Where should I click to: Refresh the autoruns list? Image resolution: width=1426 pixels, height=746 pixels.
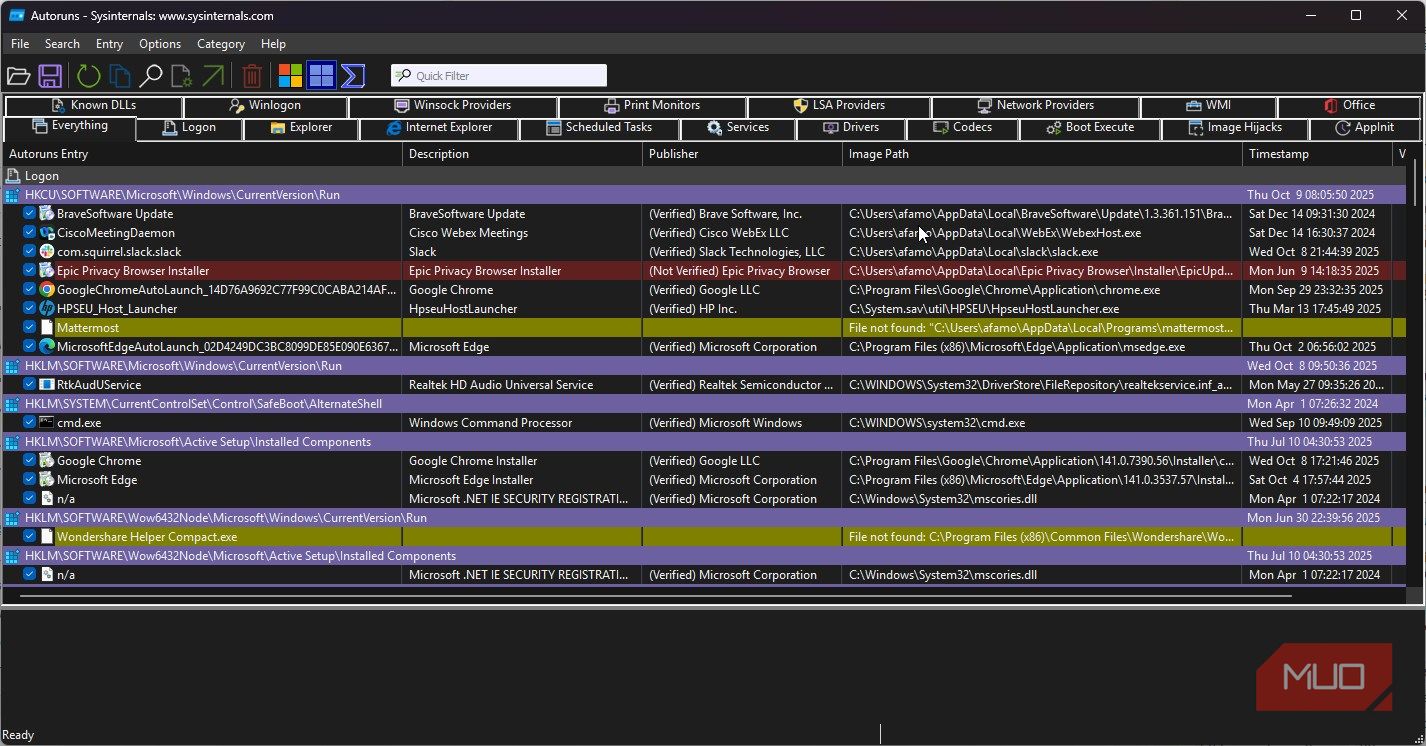point(89,76)
